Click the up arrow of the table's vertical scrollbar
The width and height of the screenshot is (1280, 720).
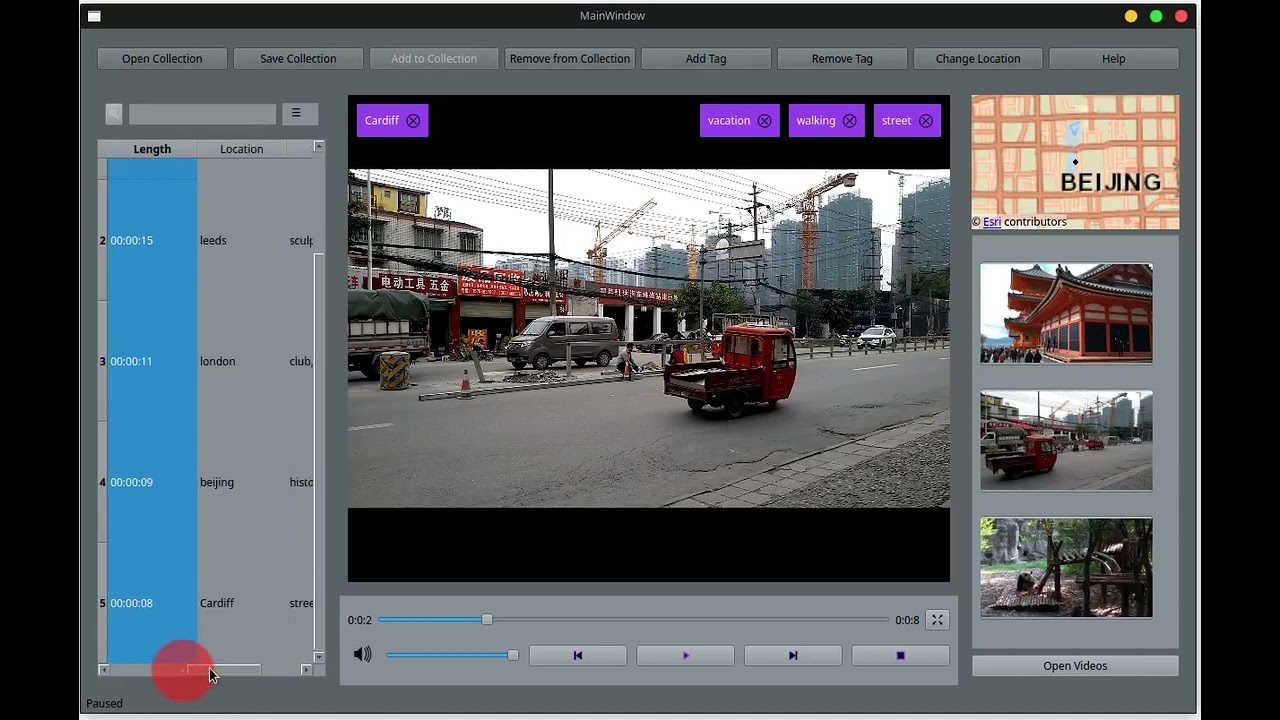point(319,146)
